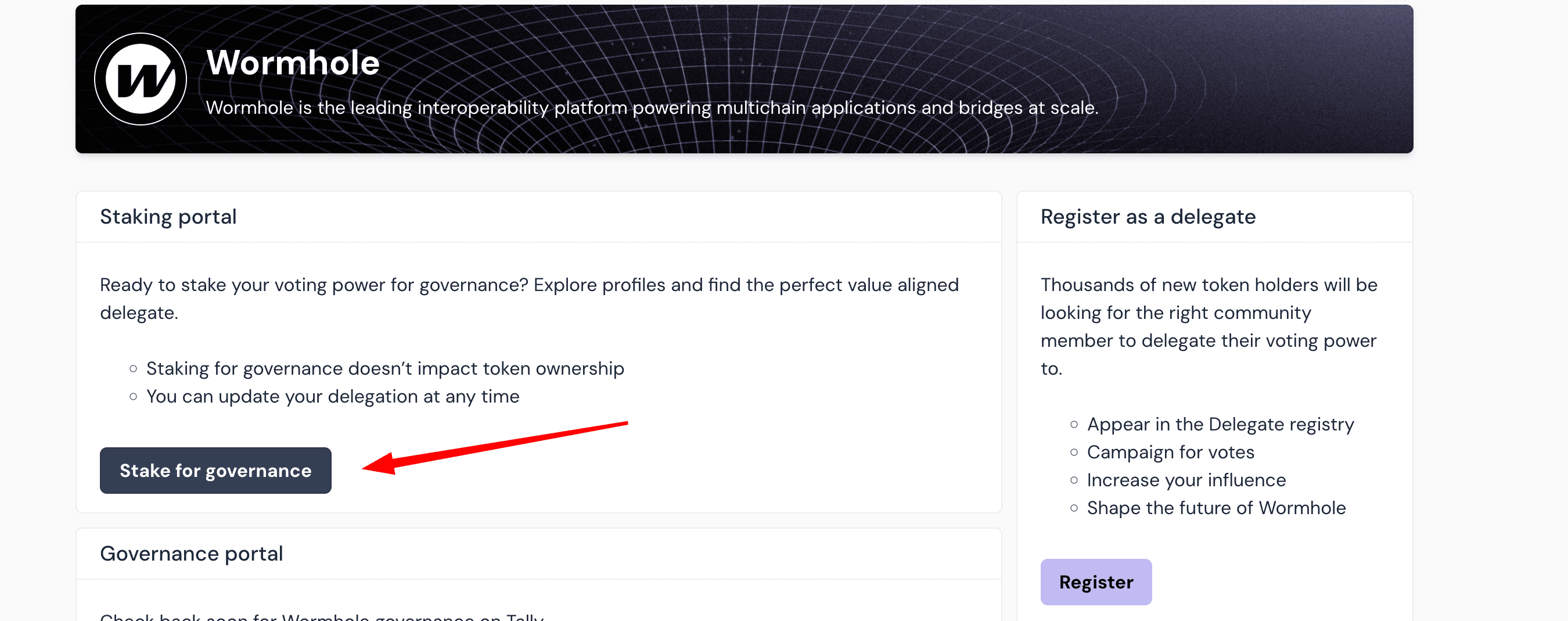Image resolution: width=1568 pixels, height=621 pixels.
Task: Click the Wormhole interoperability platform description
Action: tap(652, 108)
